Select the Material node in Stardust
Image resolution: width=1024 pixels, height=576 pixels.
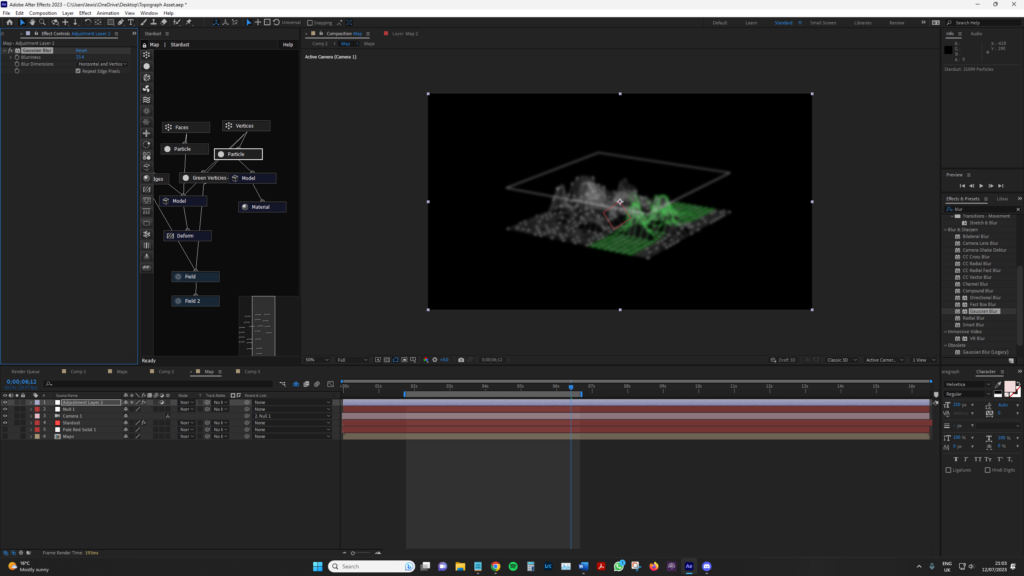(263, 207)
